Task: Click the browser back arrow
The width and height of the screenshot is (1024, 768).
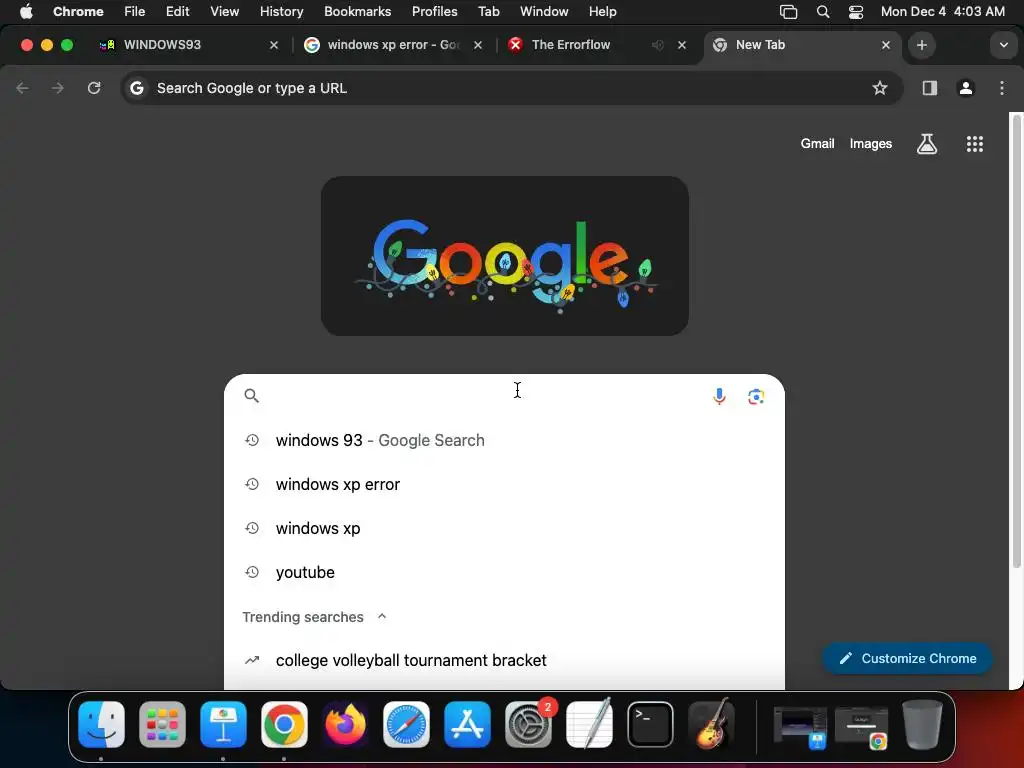Action: (x=22, y=88)
